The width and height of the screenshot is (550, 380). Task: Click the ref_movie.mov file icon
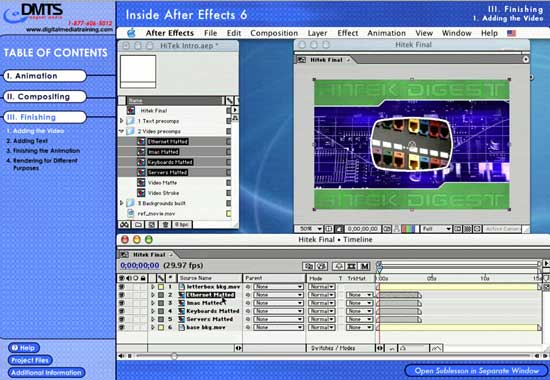(x=131, y=213)
